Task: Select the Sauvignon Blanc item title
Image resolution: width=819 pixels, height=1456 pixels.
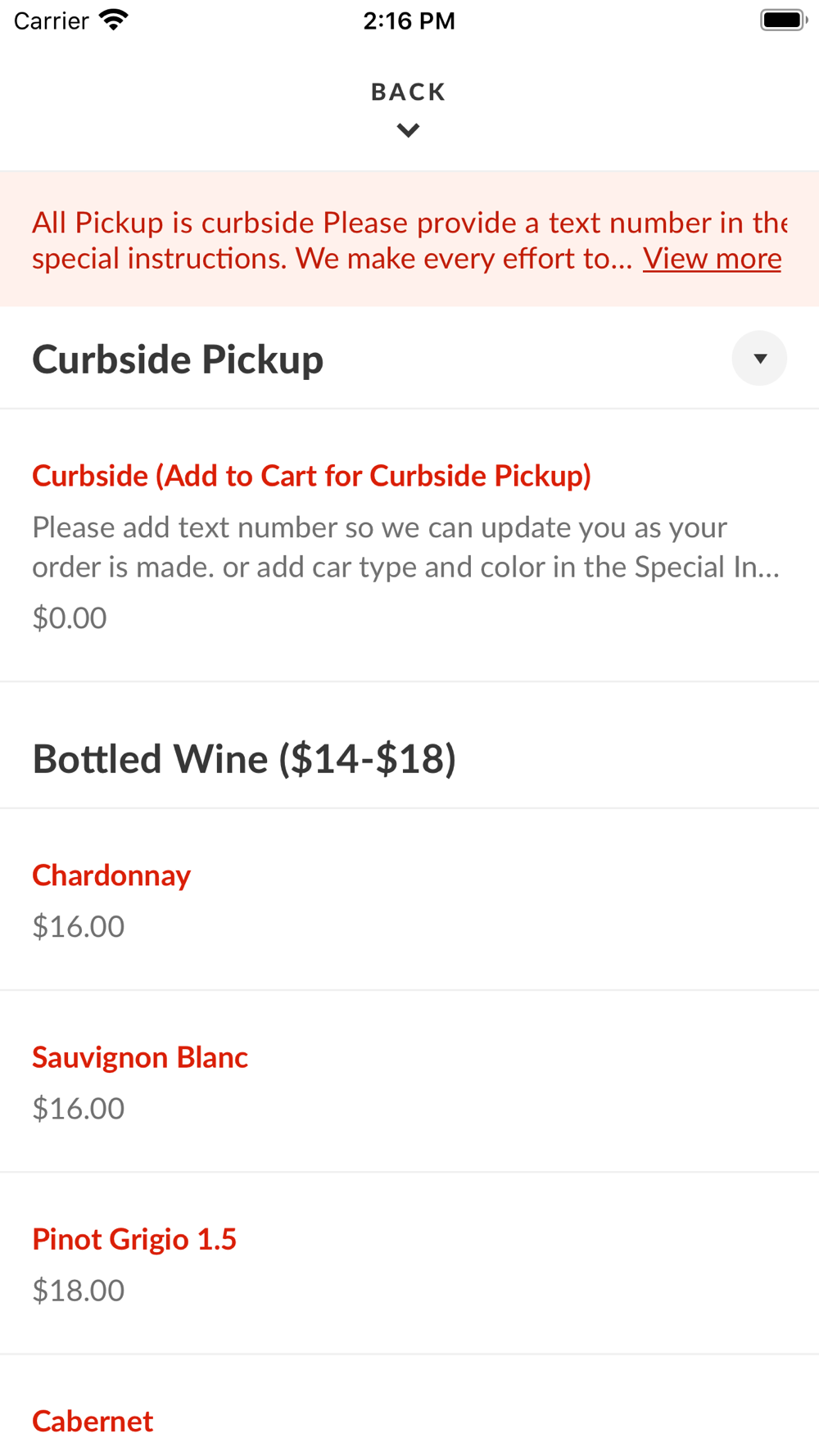Action: (x=140, y=1057)
